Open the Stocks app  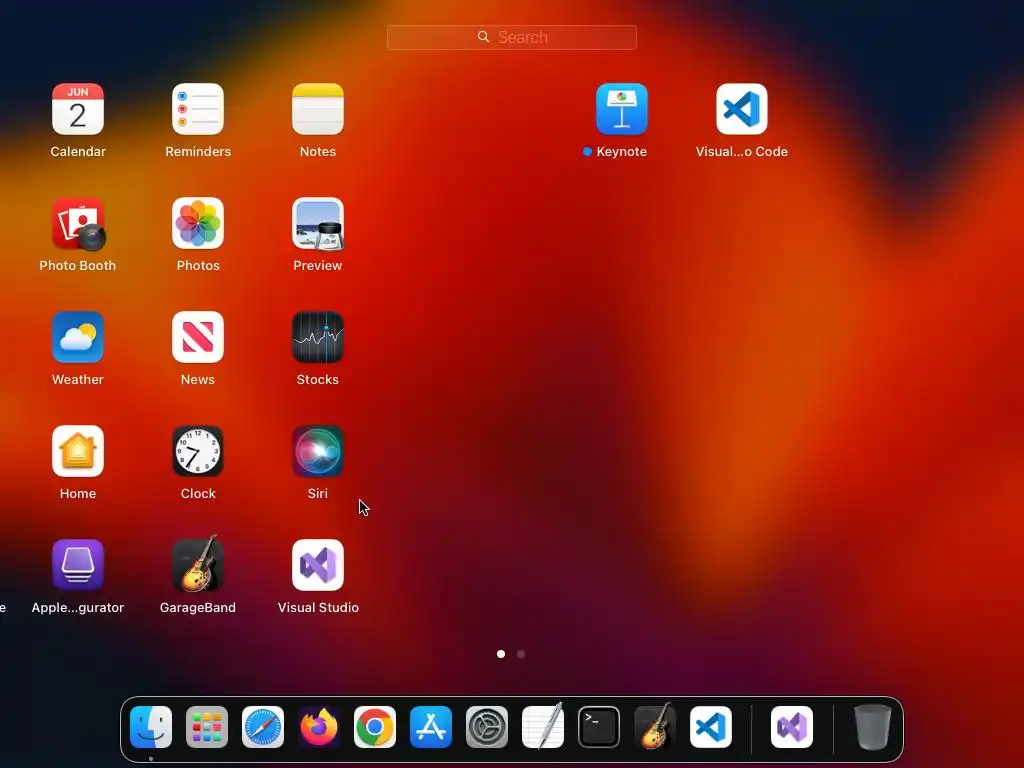318,337
